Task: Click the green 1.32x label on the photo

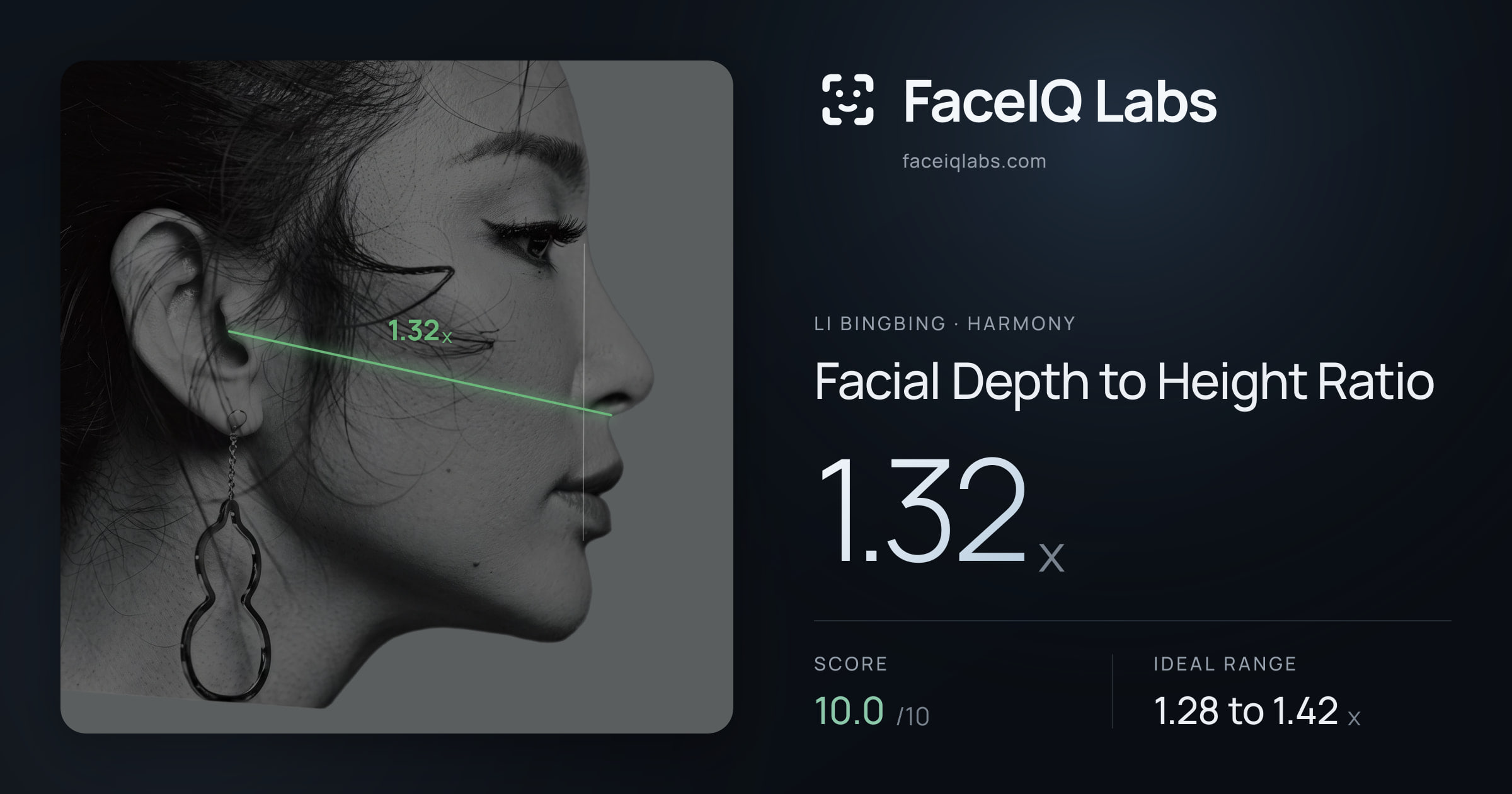Action: click(x=420, y=331)
